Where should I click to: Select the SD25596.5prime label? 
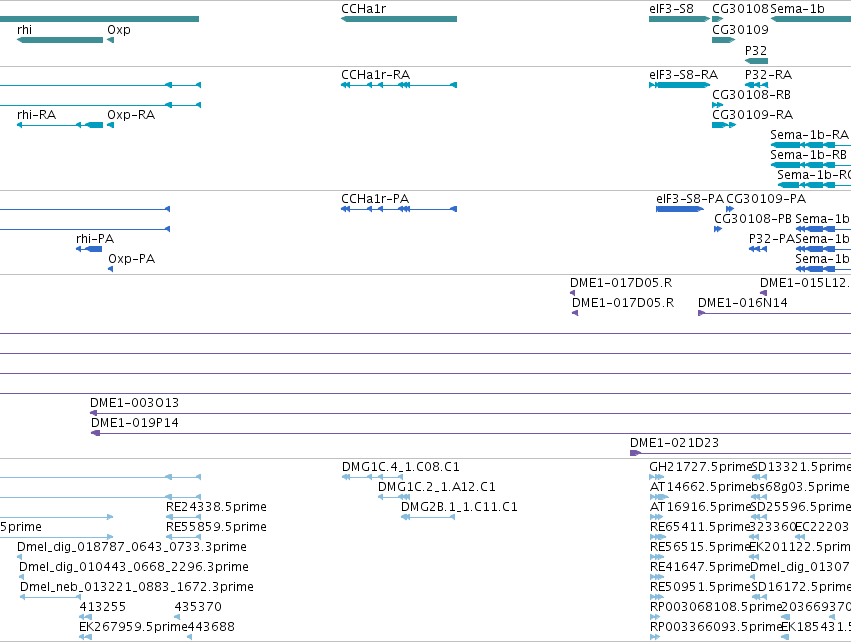[801, 507]
